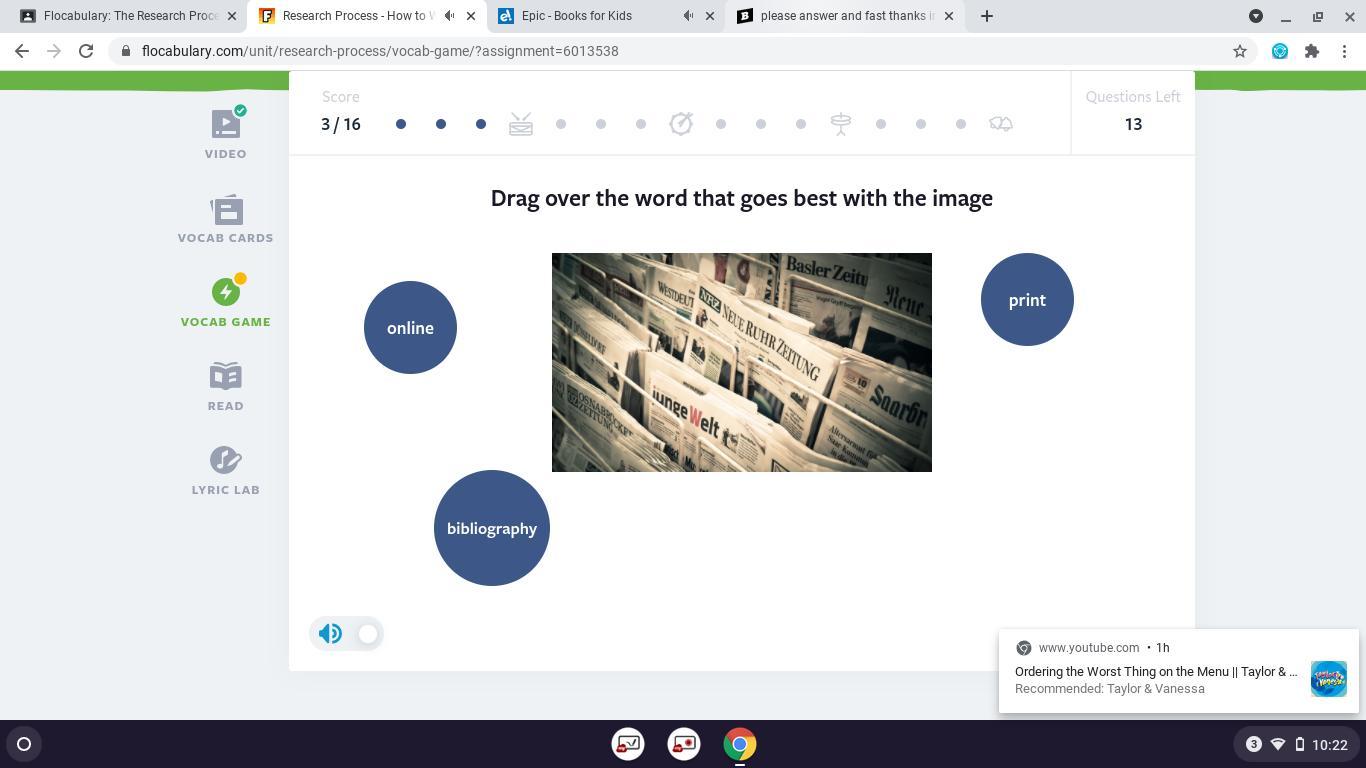
Task: Select the 'online' word bubble
Action: [x=410, y=328]
